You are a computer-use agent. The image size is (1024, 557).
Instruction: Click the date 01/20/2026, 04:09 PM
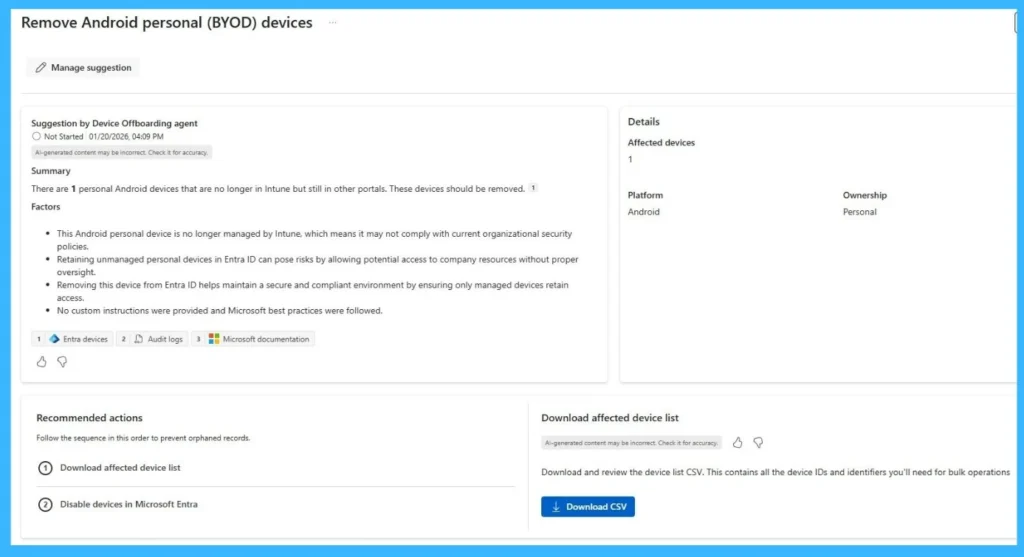click(126, 136)
